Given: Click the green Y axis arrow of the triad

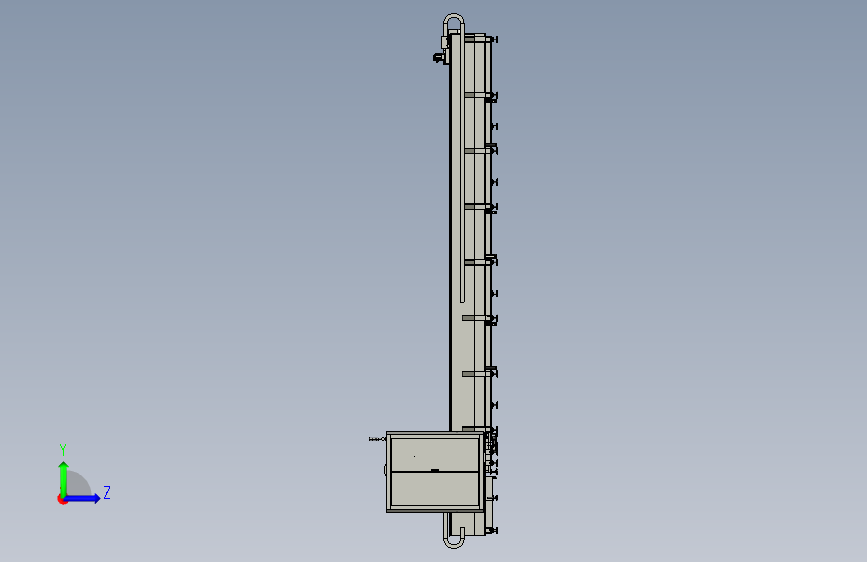Looking at the screenshot, I should [x=64, y=478].
